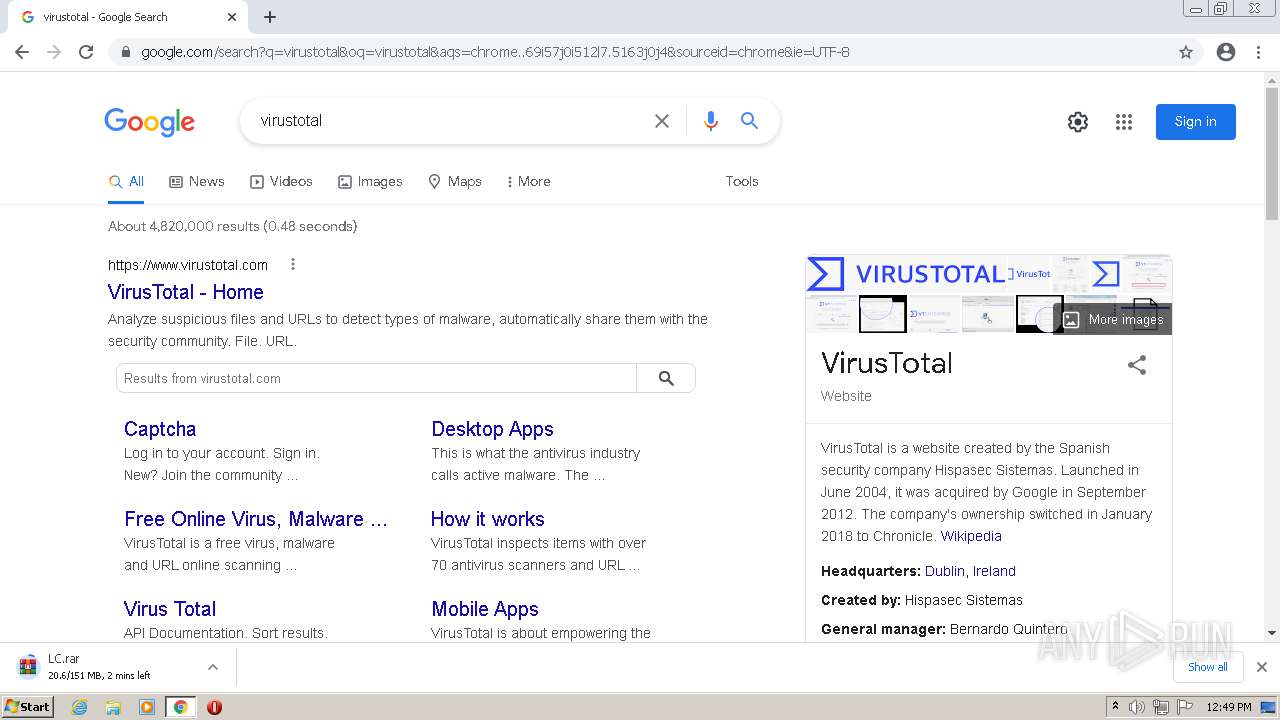1280x720 pixels.
Task: Expand the LC.rar download options arrow
Action: pyautogui.click(x=213, y=667)
